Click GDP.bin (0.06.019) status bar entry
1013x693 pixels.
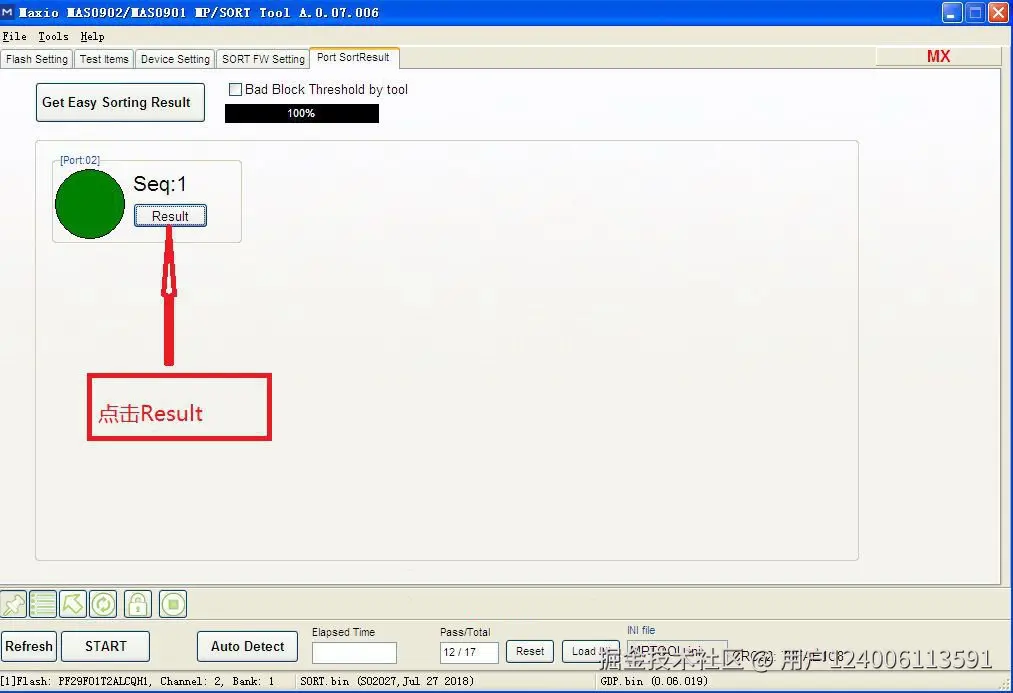654,681
